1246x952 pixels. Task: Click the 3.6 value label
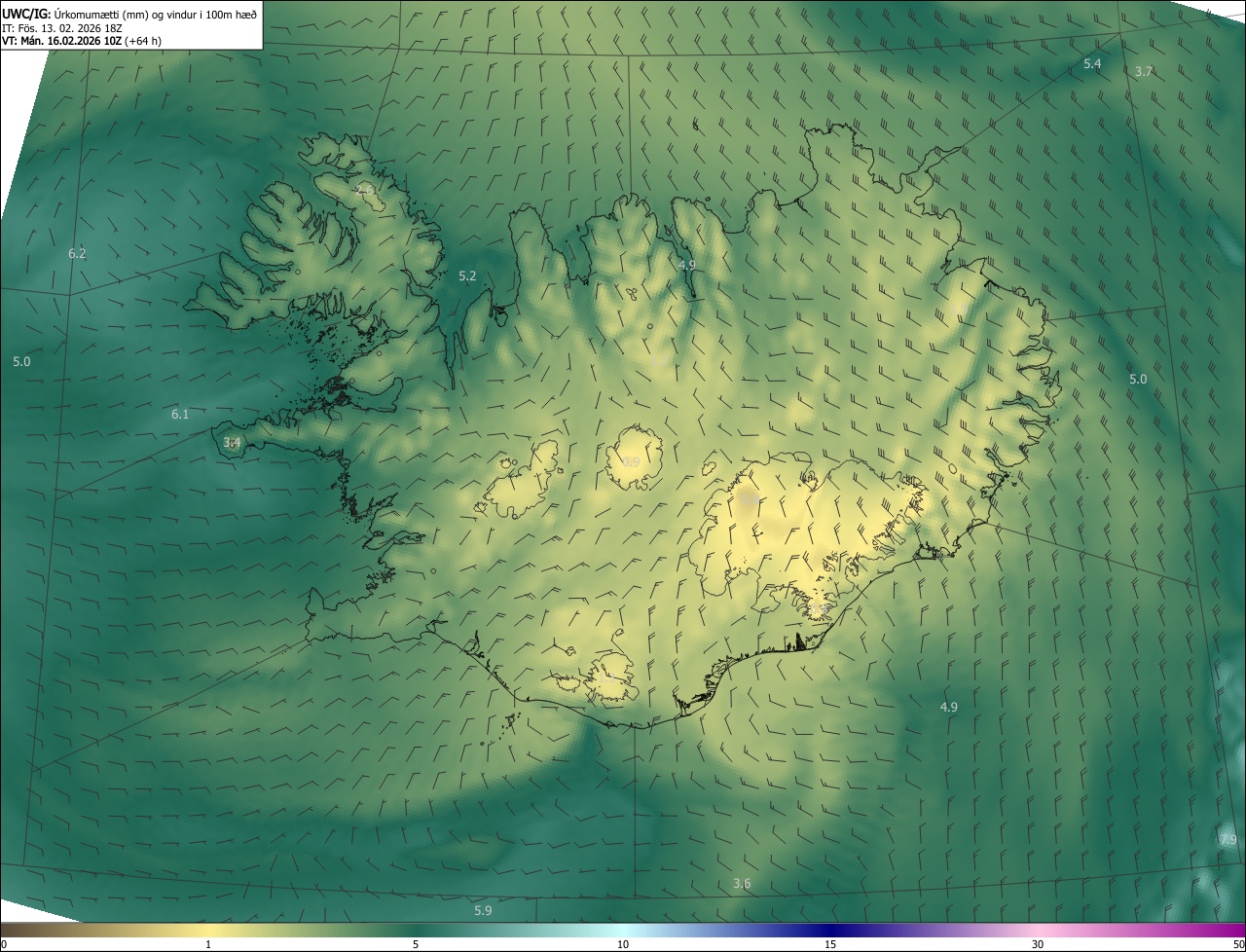coord(742,884)
